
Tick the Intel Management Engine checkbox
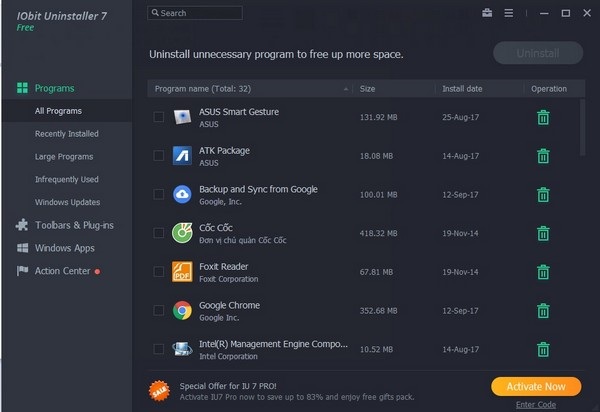158,349
